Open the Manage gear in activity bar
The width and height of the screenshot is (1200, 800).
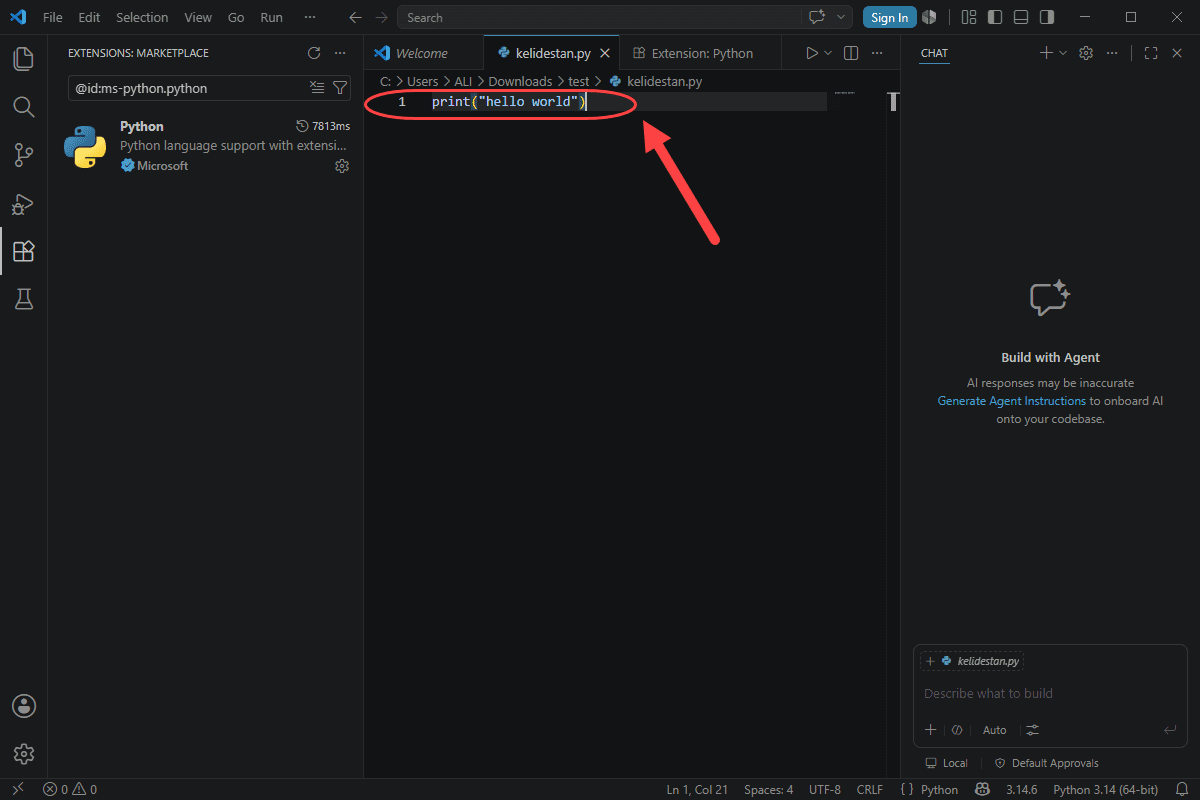click(x=24, y=754)
